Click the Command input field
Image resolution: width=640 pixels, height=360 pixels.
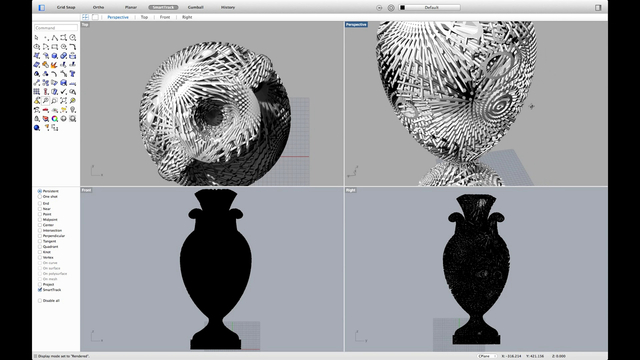[x=56, y=28]
